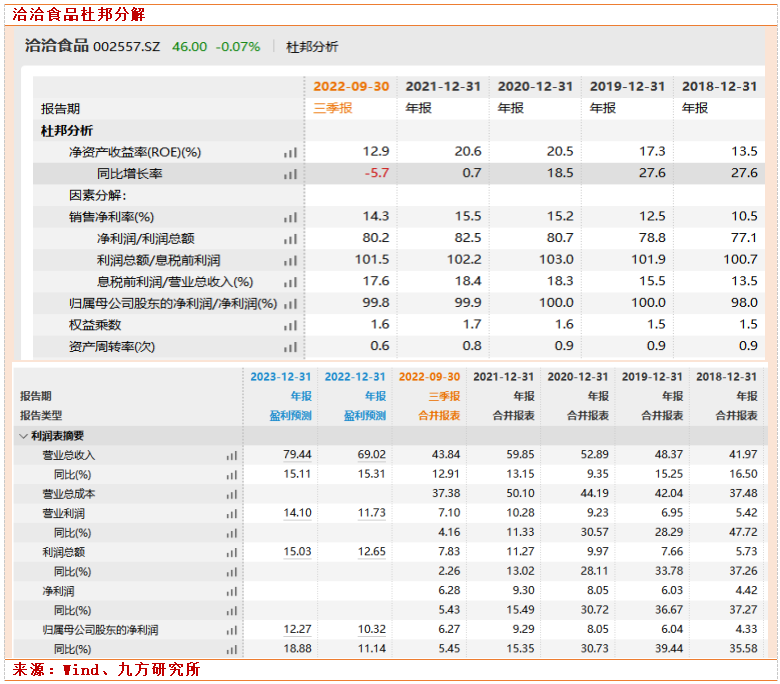
Task: Show trend chart for 权益乘数 row
Action: (290, 325)
